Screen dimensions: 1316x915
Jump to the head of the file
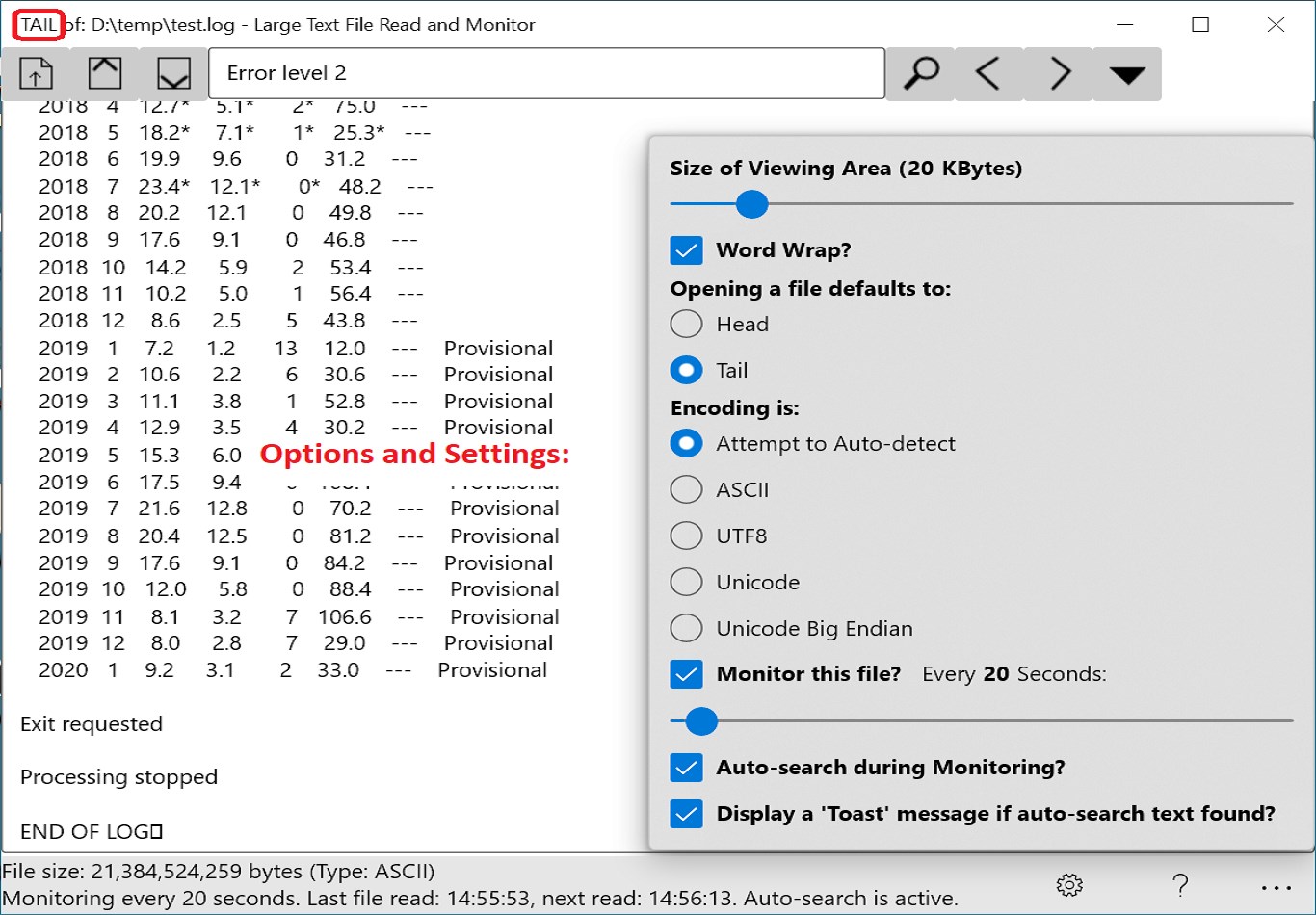pyautogui.click(x=105, y=73)
